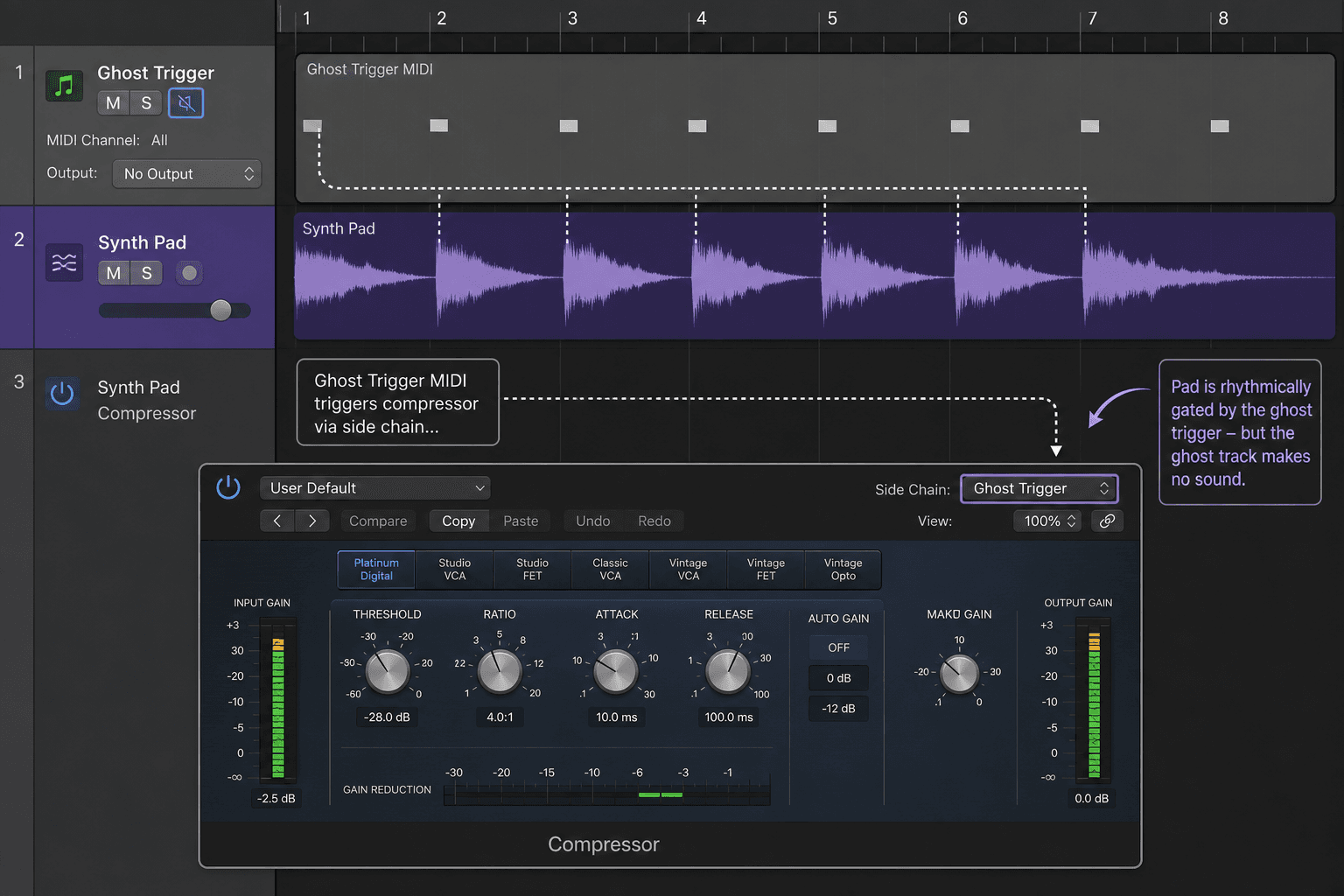1344x896 pixels.
Task: Set Auto Gain to OFF
Action: pos(838,647)
